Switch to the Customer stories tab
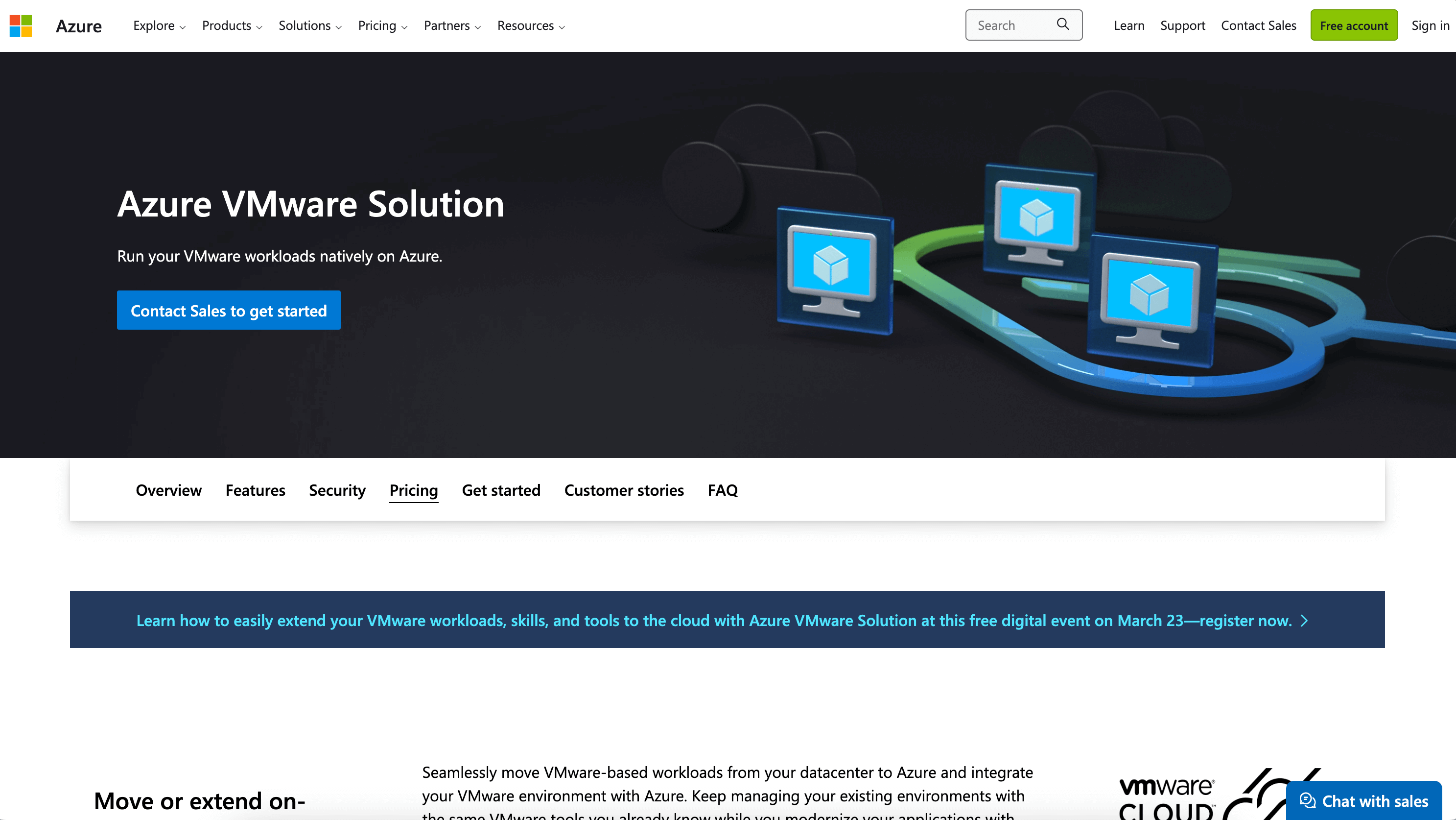The image size is (1456, 820). coord(624,490)
